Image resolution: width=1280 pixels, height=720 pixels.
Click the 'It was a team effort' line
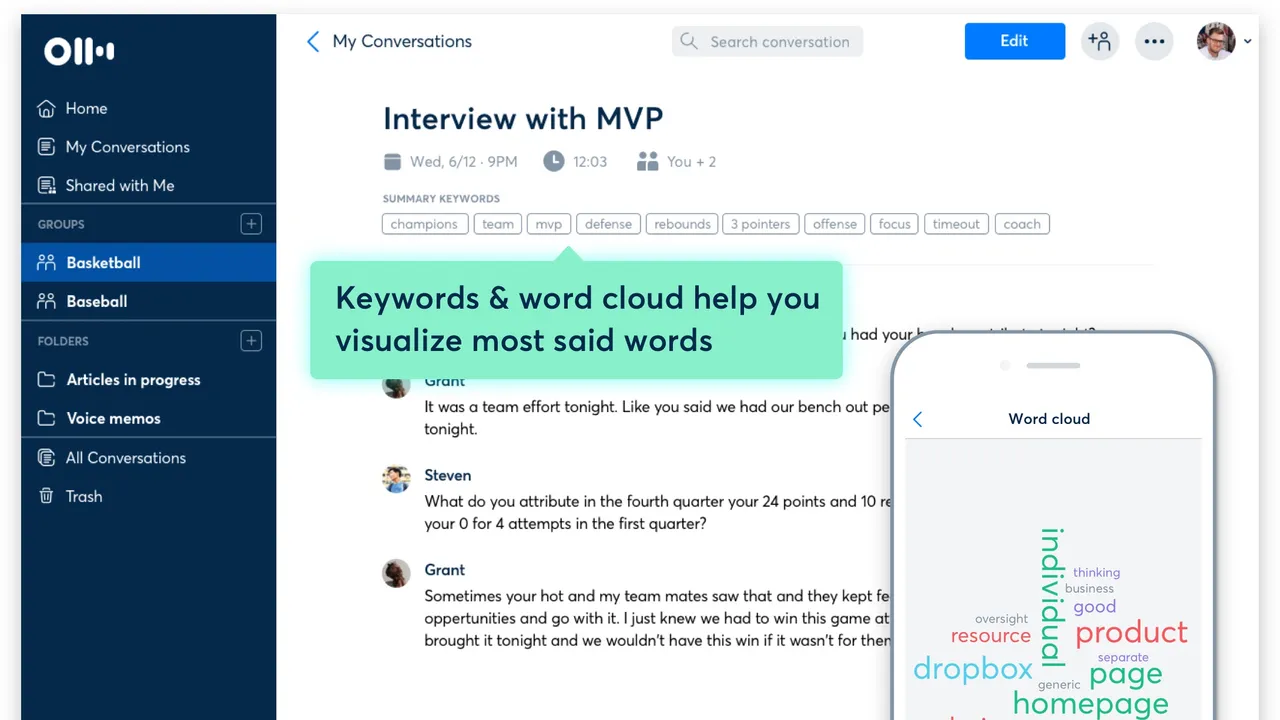click(657, 408)
